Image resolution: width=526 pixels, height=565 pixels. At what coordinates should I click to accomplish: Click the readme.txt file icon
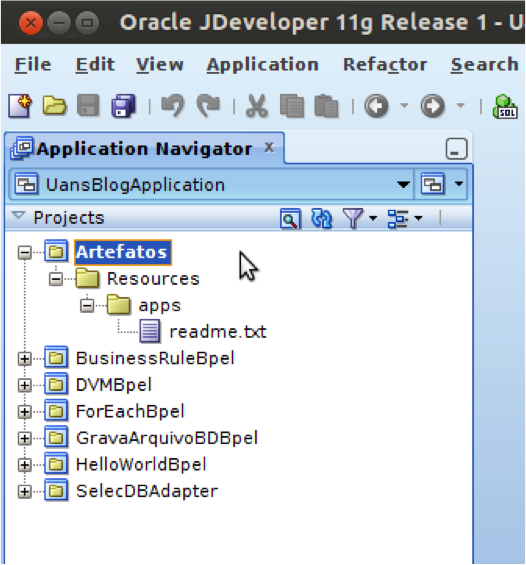150,331
